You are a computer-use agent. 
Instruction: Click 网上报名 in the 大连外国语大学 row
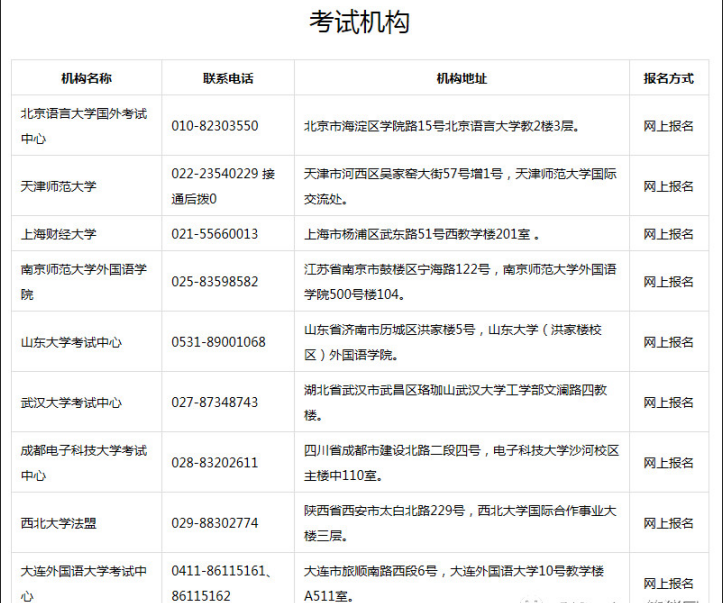click(669, 584)
